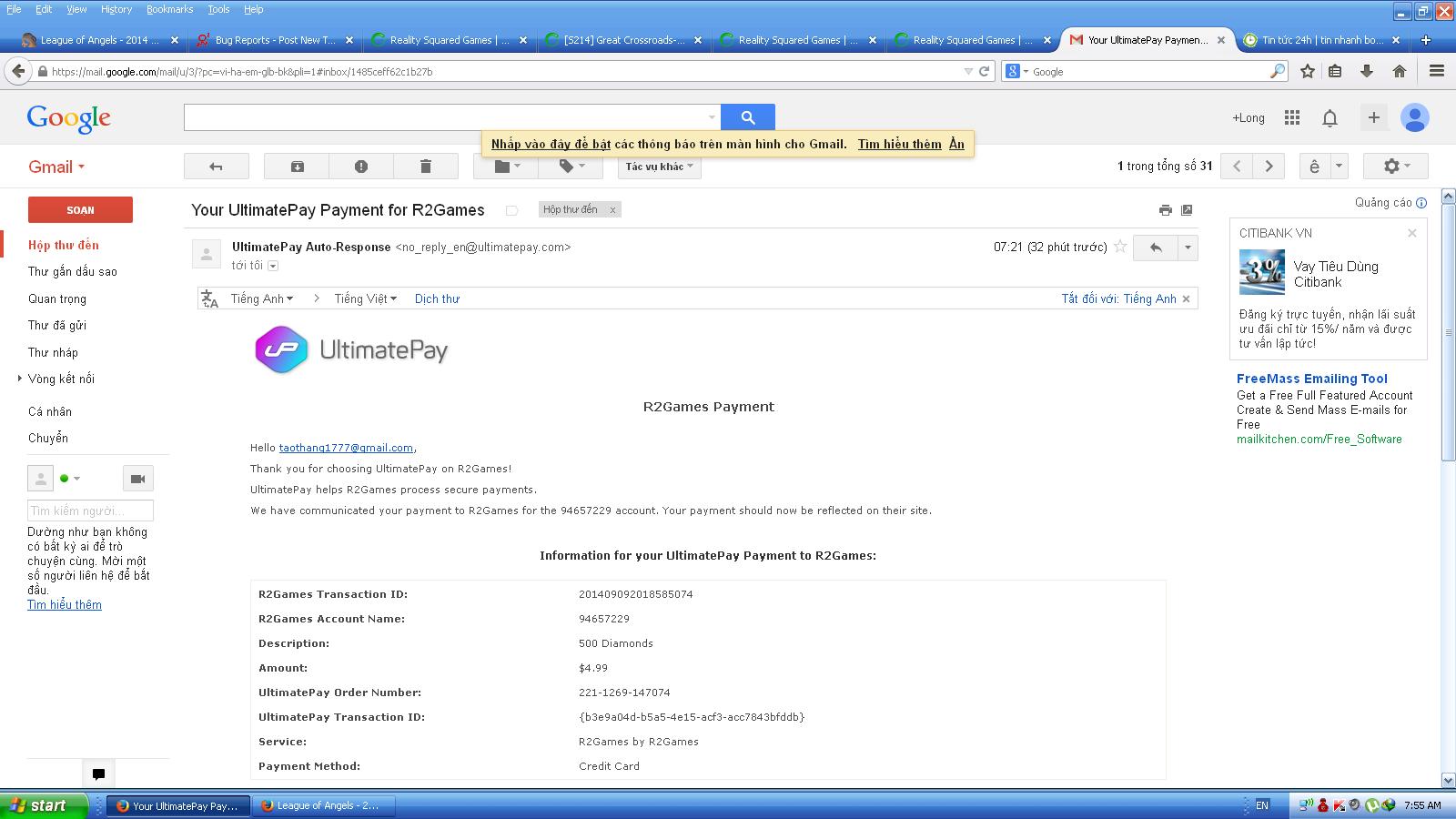Screen dimensions: 1456x819
Task: Open Google notifications bell
Action: pyautogui.click(x=1330, y=117)
